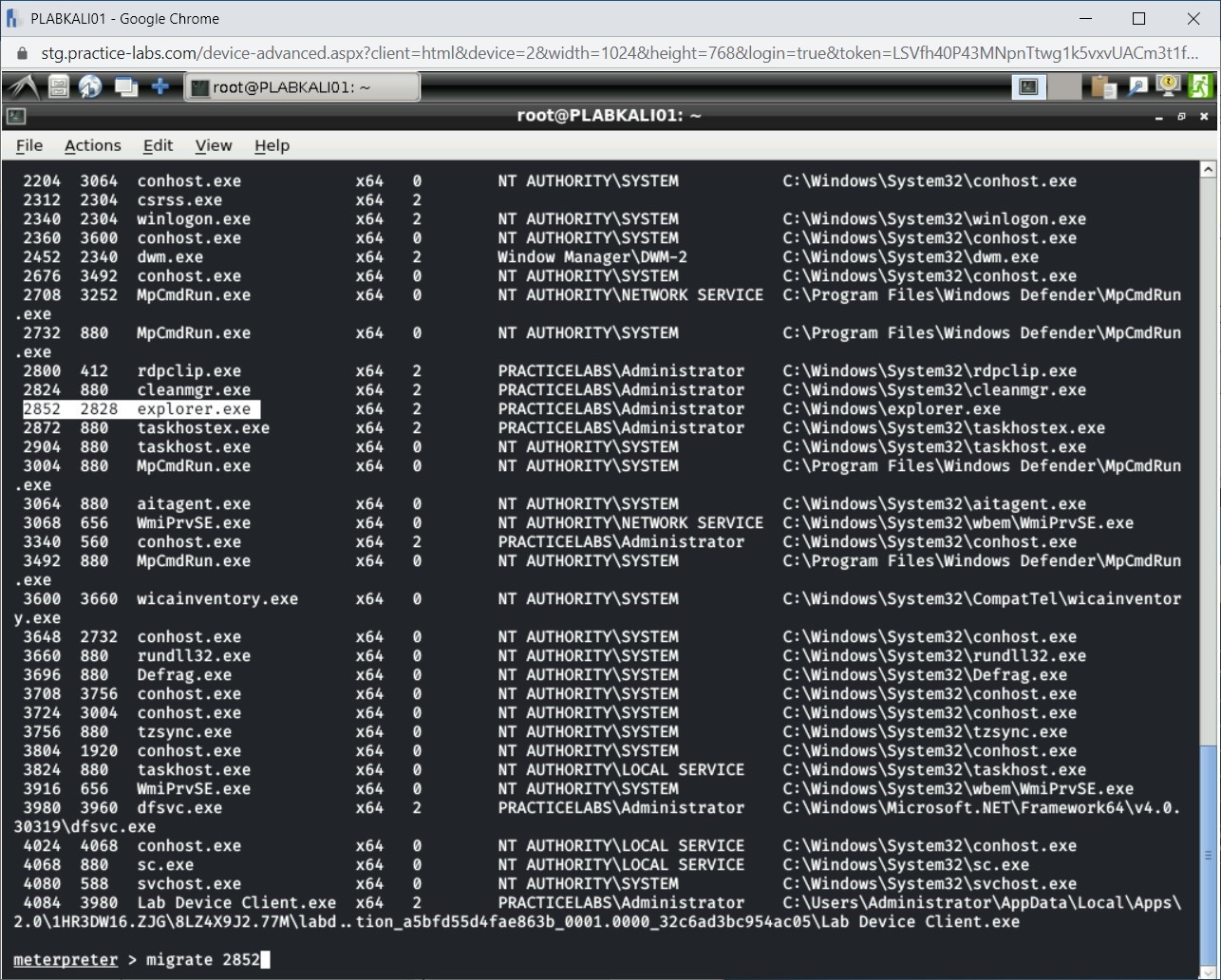1221x980 pixels.
Task: Open the Actions menu
Action: [92, 145]
